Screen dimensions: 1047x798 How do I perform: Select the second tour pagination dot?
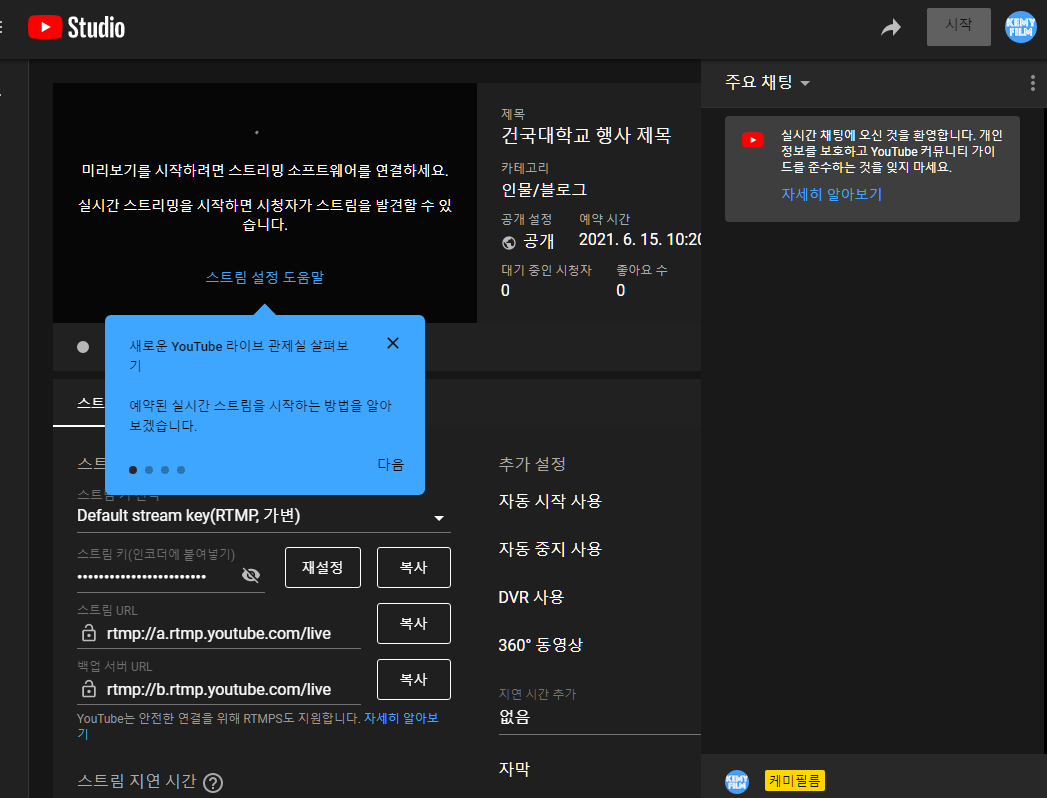[x=149, y=470]
